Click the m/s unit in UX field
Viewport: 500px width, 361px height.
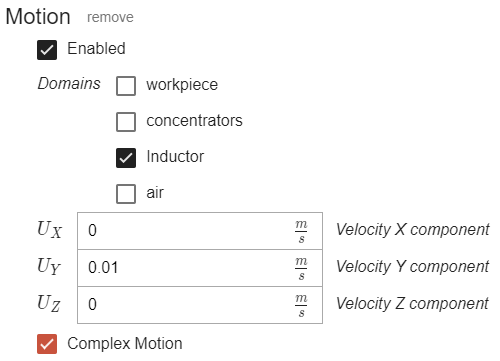[x=301, y=231]
